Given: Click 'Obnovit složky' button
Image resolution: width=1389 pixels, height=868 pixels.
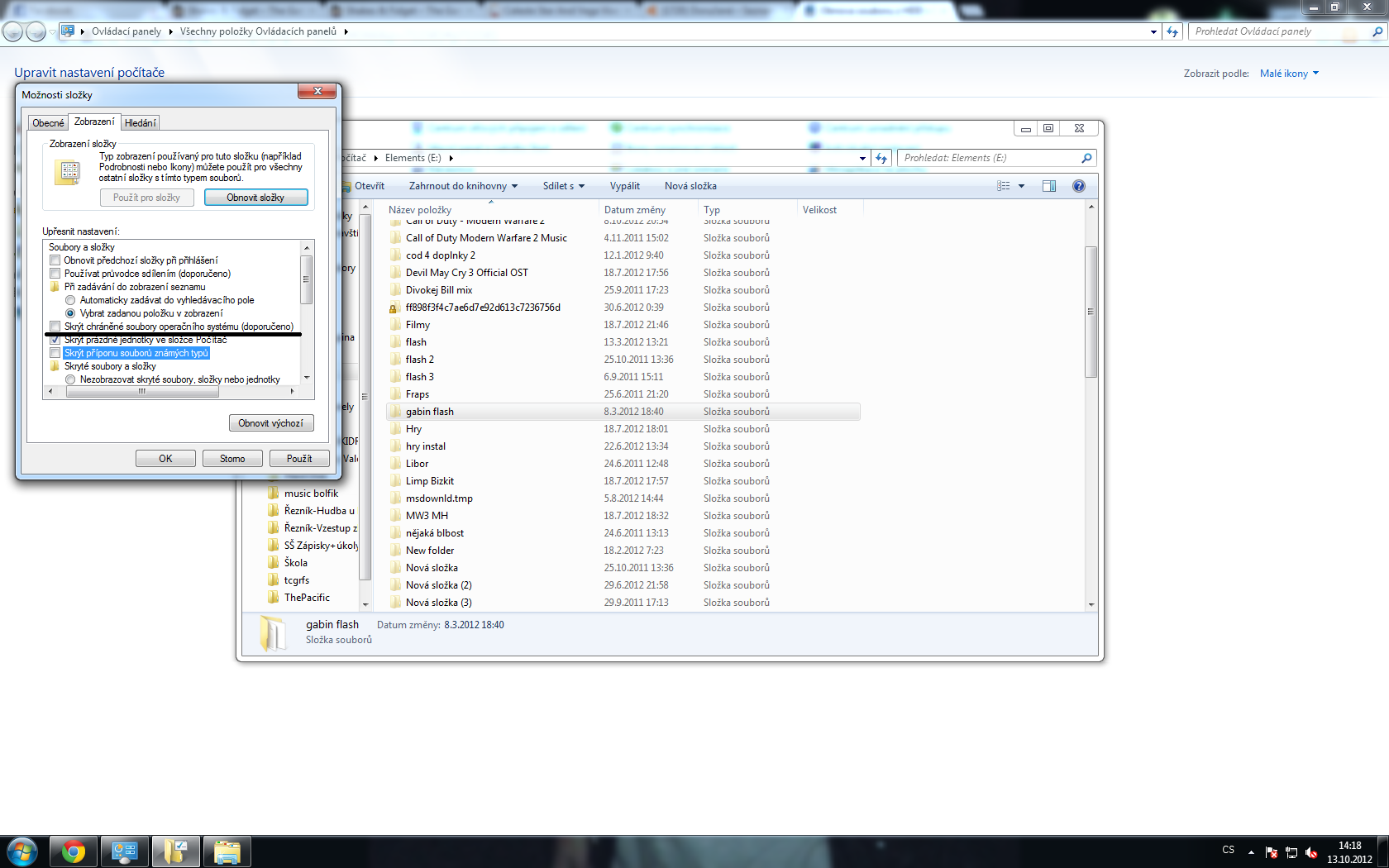Looking at the screenshot, I should tap(255, 198).
